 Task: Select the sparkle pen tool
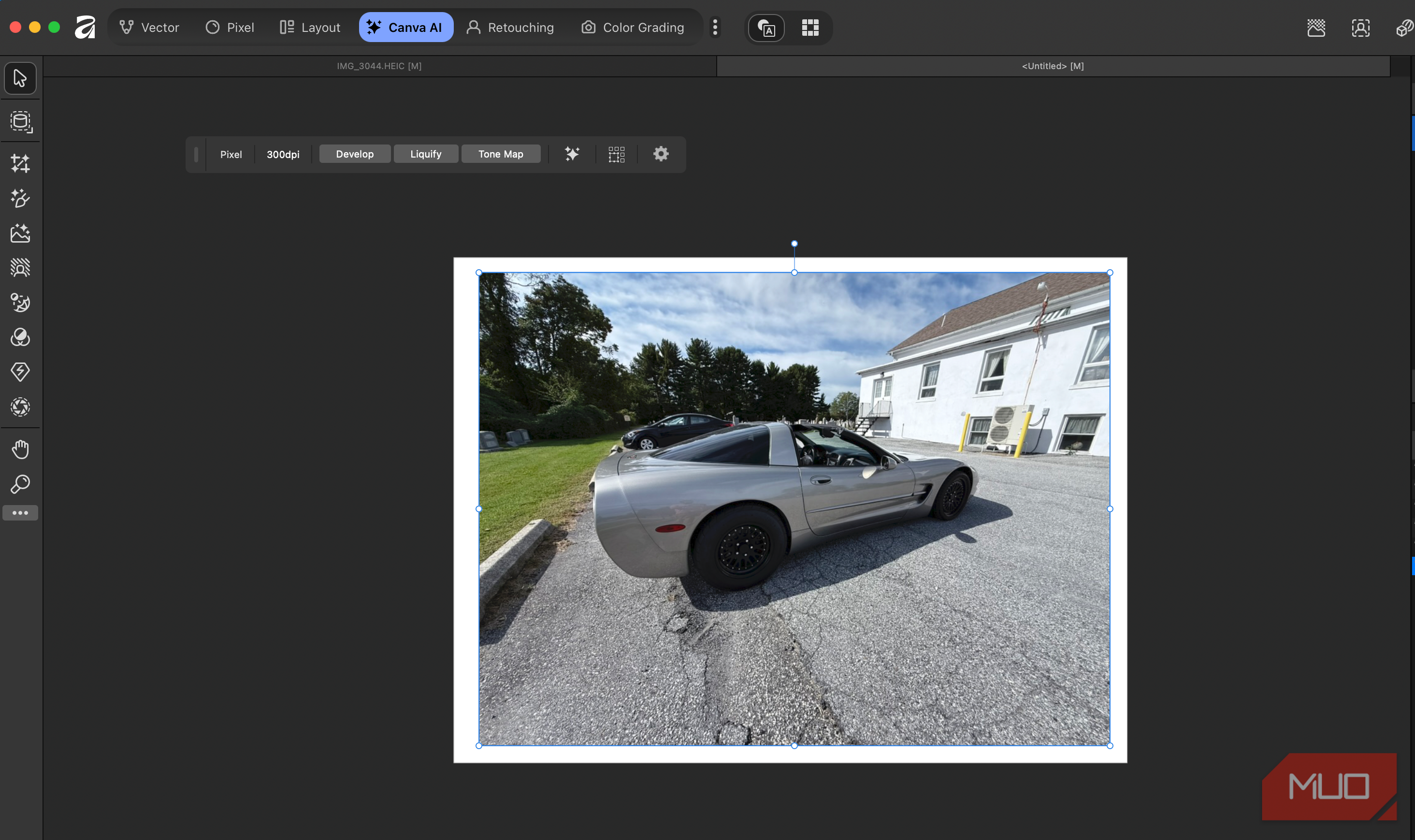click(20, 198)
